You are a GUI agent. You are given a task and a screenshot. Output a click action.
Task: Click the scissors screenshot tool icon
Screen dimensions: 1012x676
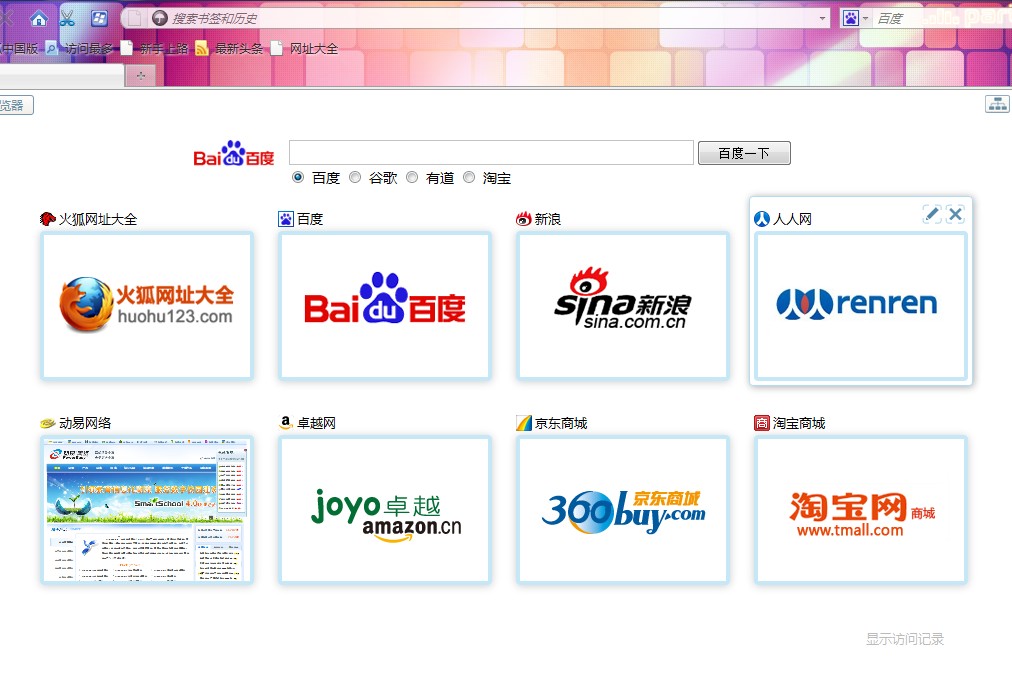pyautogui.click(x=68, y=18)
